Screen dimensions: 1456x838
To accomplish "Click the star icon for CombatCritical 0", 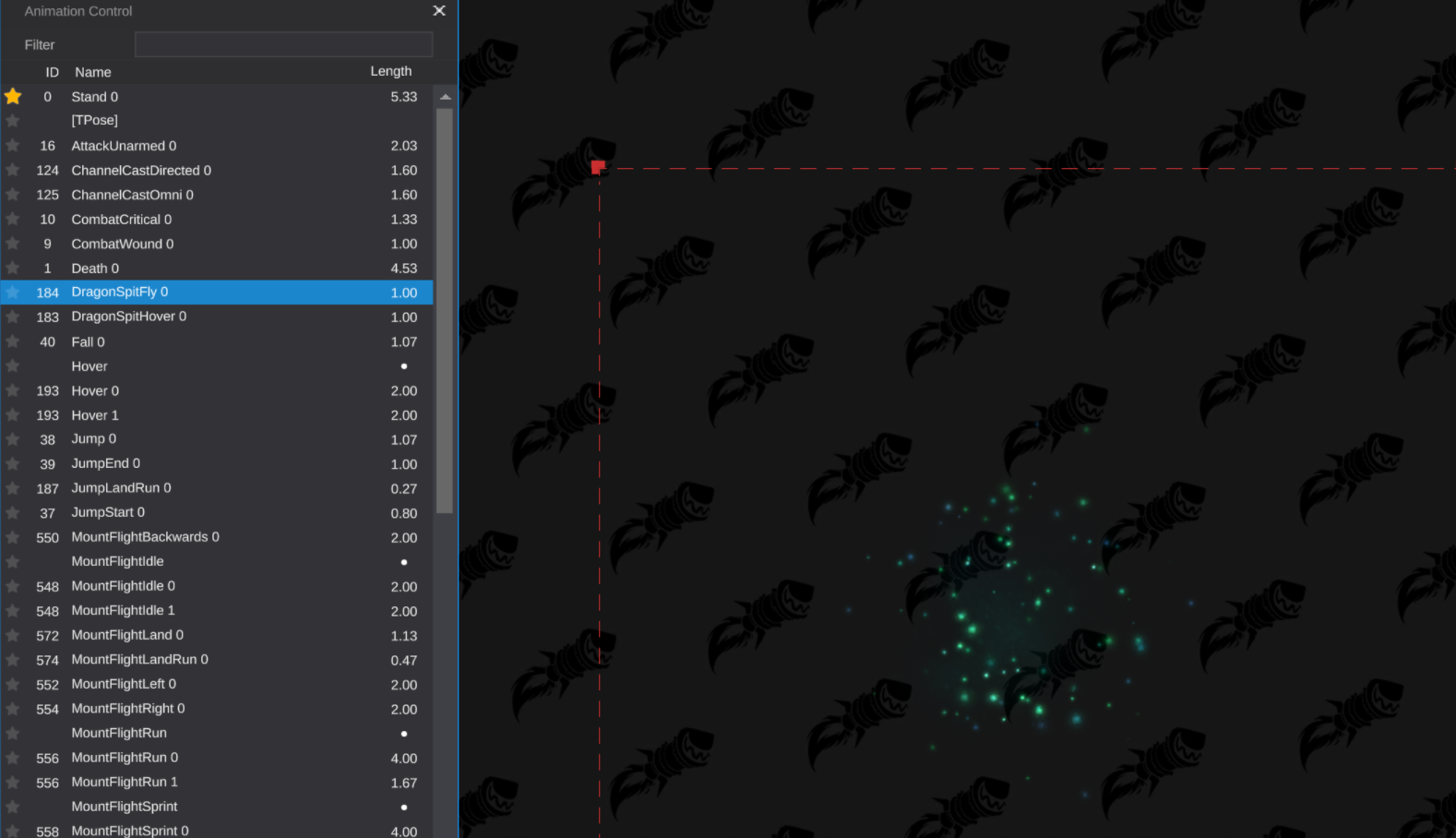I will [x=13, y=220].
